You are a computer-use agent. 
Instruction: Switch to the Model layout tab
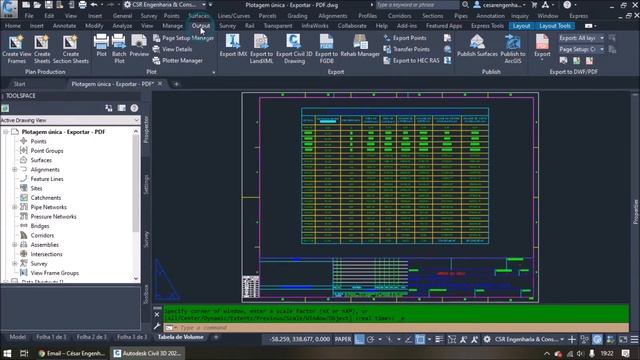tap(17, 337)
